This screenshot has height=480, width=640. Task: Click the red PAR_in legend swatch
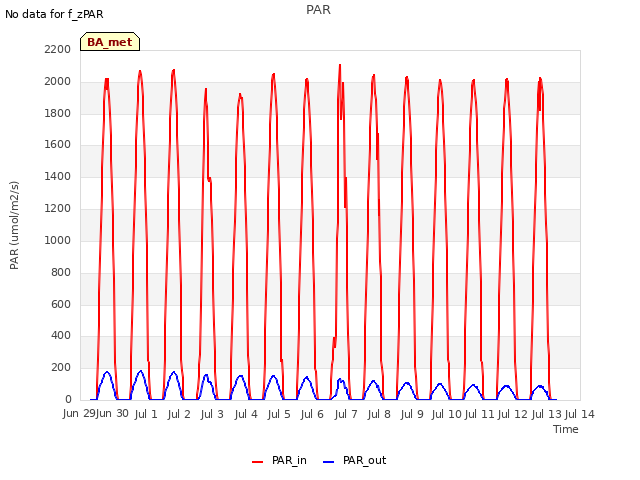(x=258, y=462)
